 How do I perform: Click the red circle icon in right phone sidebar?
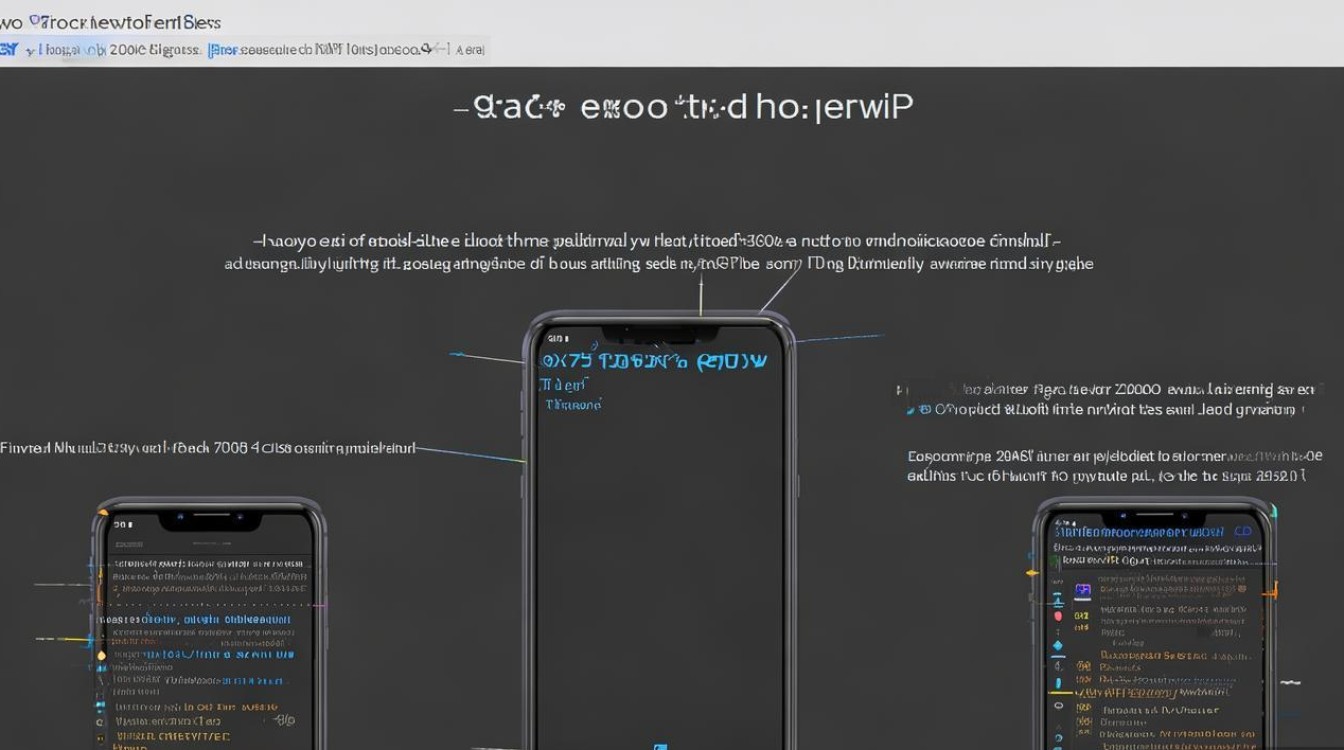(1058, 617)
